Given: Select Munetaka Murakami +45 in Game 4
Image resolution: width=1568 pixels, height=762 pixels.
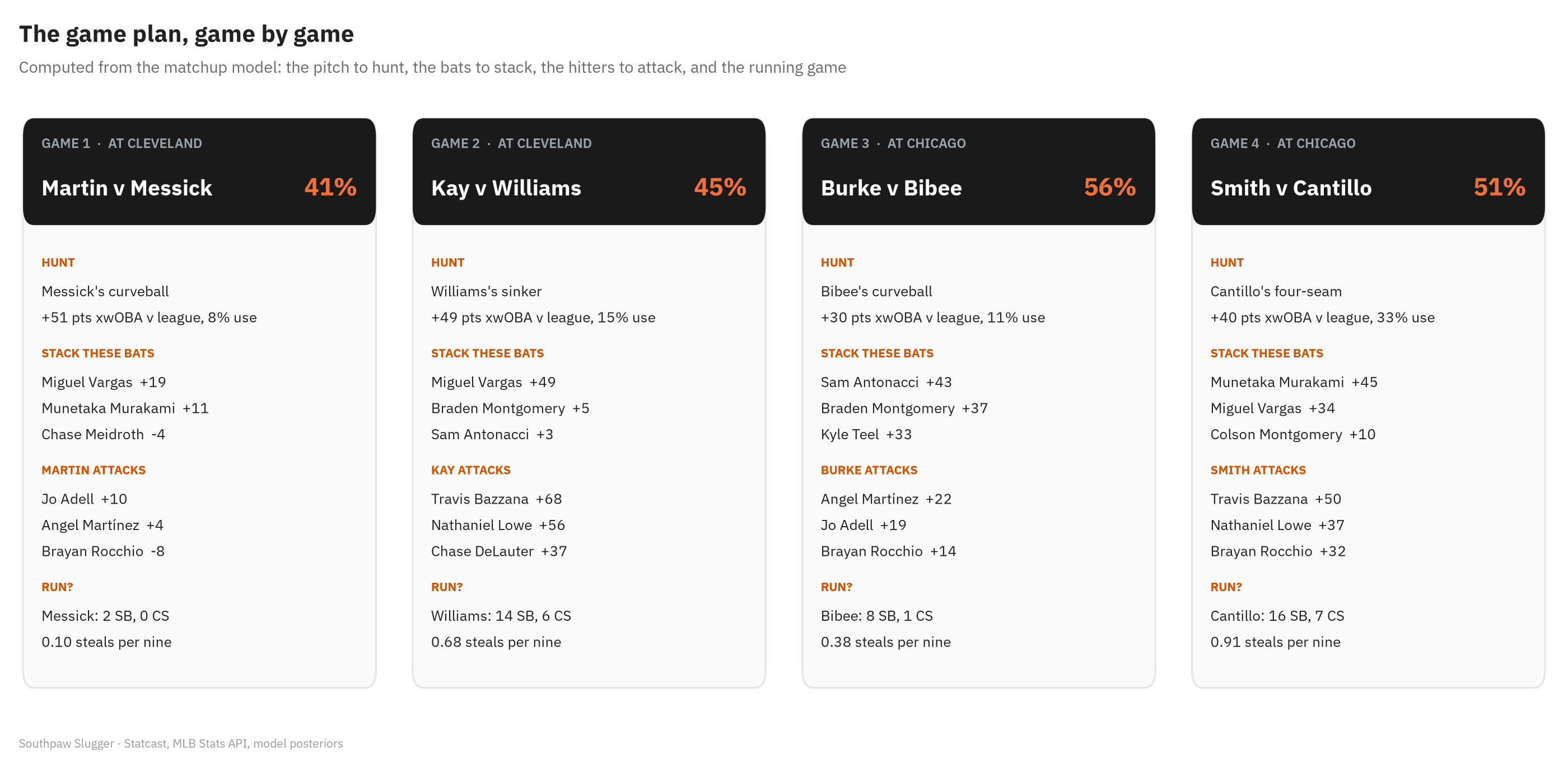Looking at the screenshot, I should click(1294, 382).
